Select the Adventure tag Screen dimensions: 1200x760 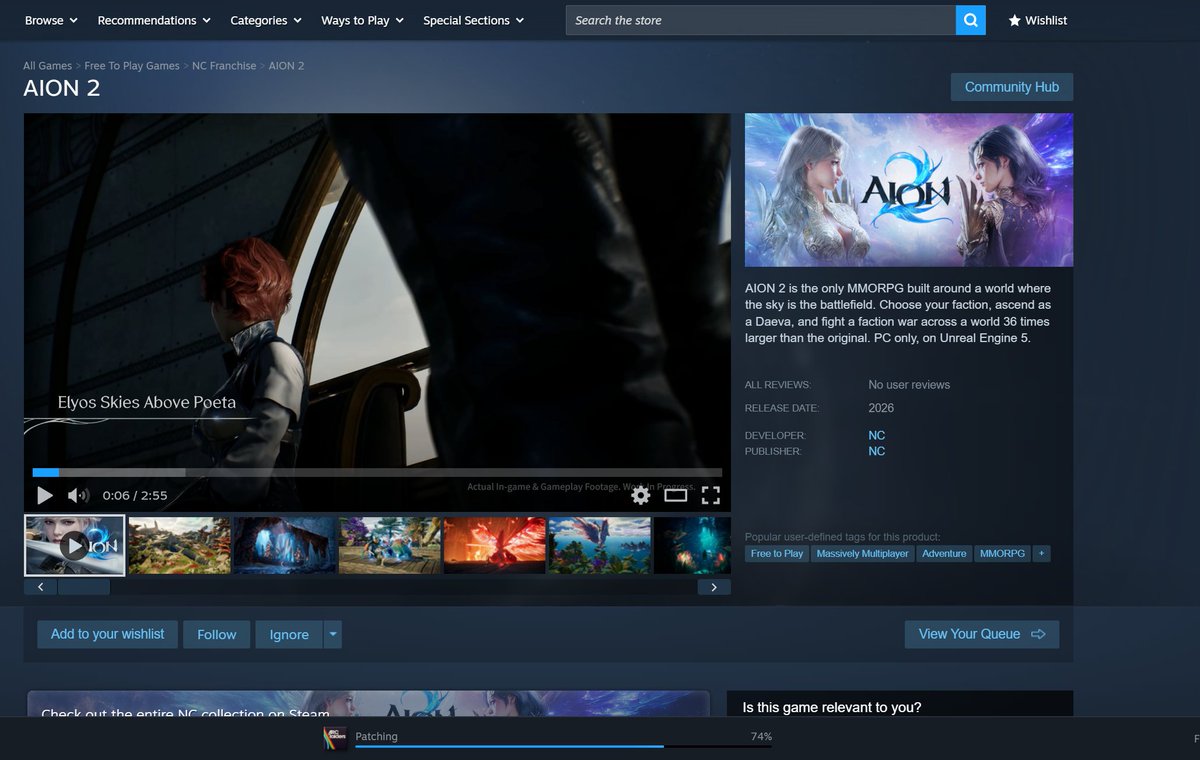tap(944, 553)
